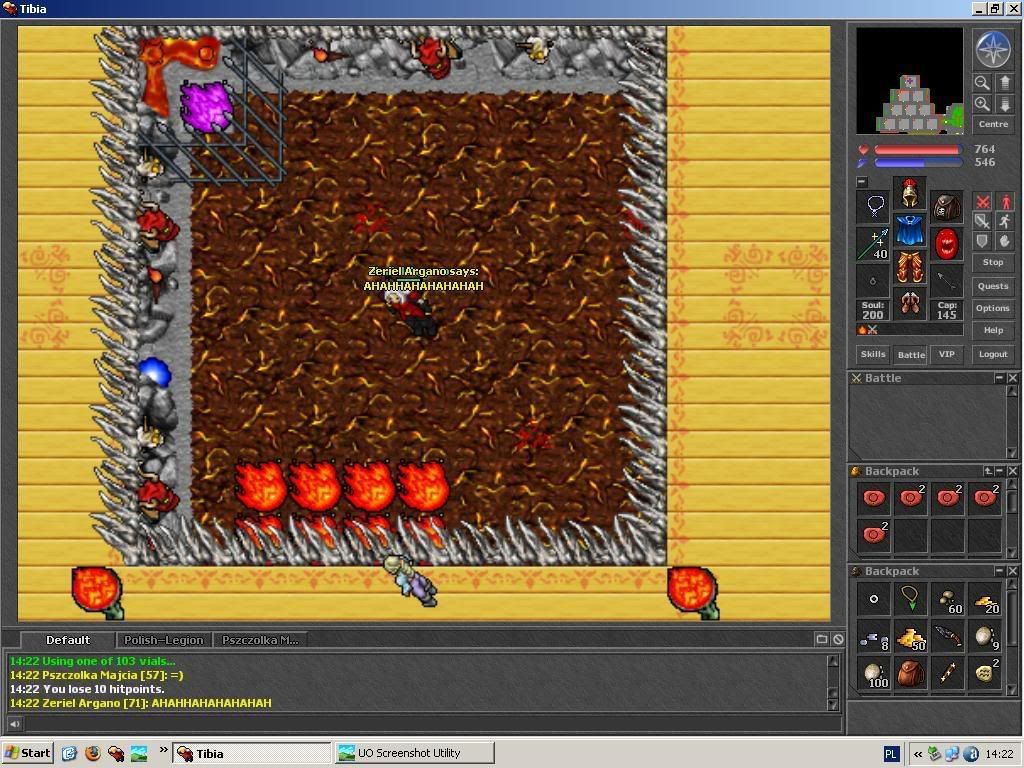Click the red health bar
This screenshot has height=768, width=1024.
coord(918,150)
